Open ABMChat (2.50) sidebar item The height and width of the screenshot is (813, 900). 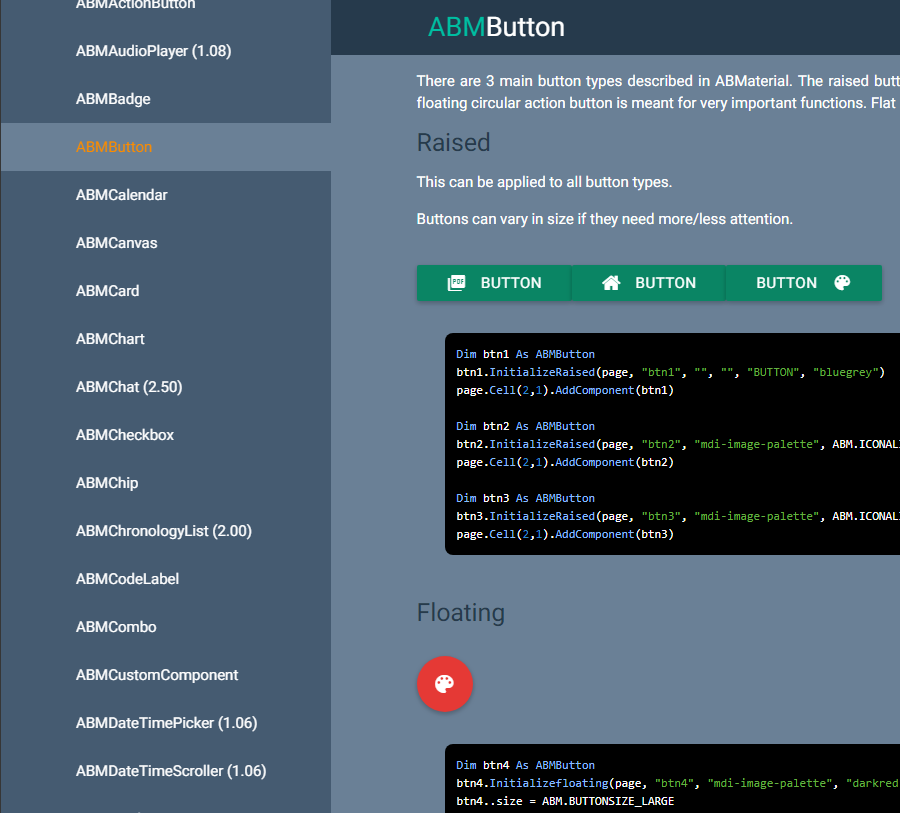click(x=129, y=387)
